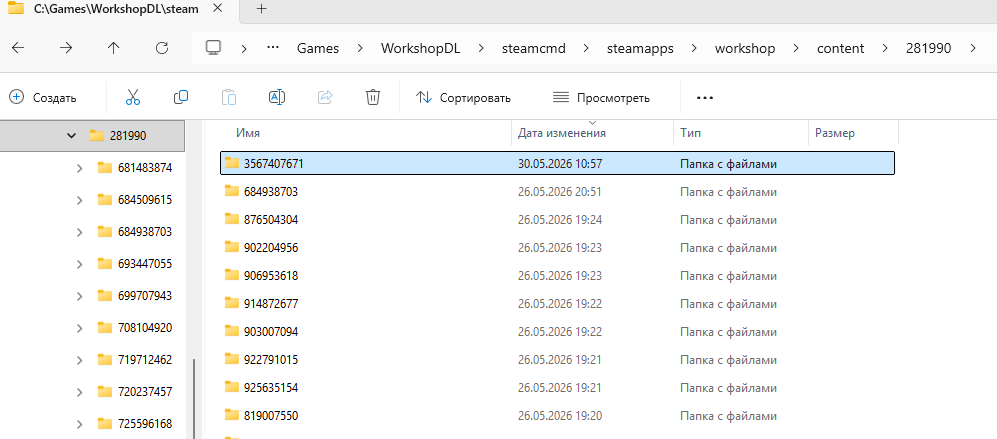The image size is (997, 439).
Task: Click the Cut scissors icon
Action: tap(132, 97)
